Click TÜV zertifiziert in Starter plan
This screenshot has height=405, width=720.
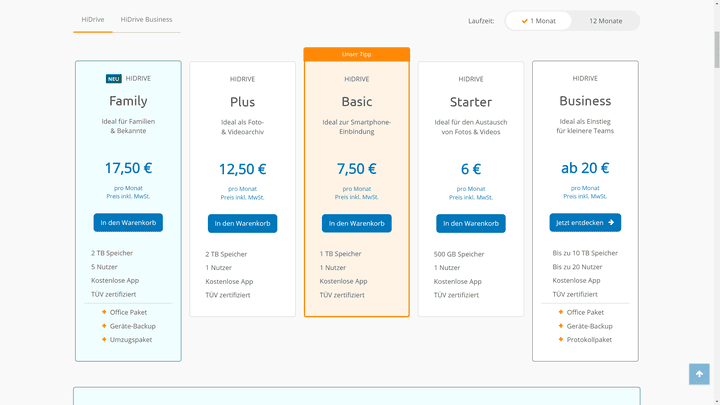456,295
